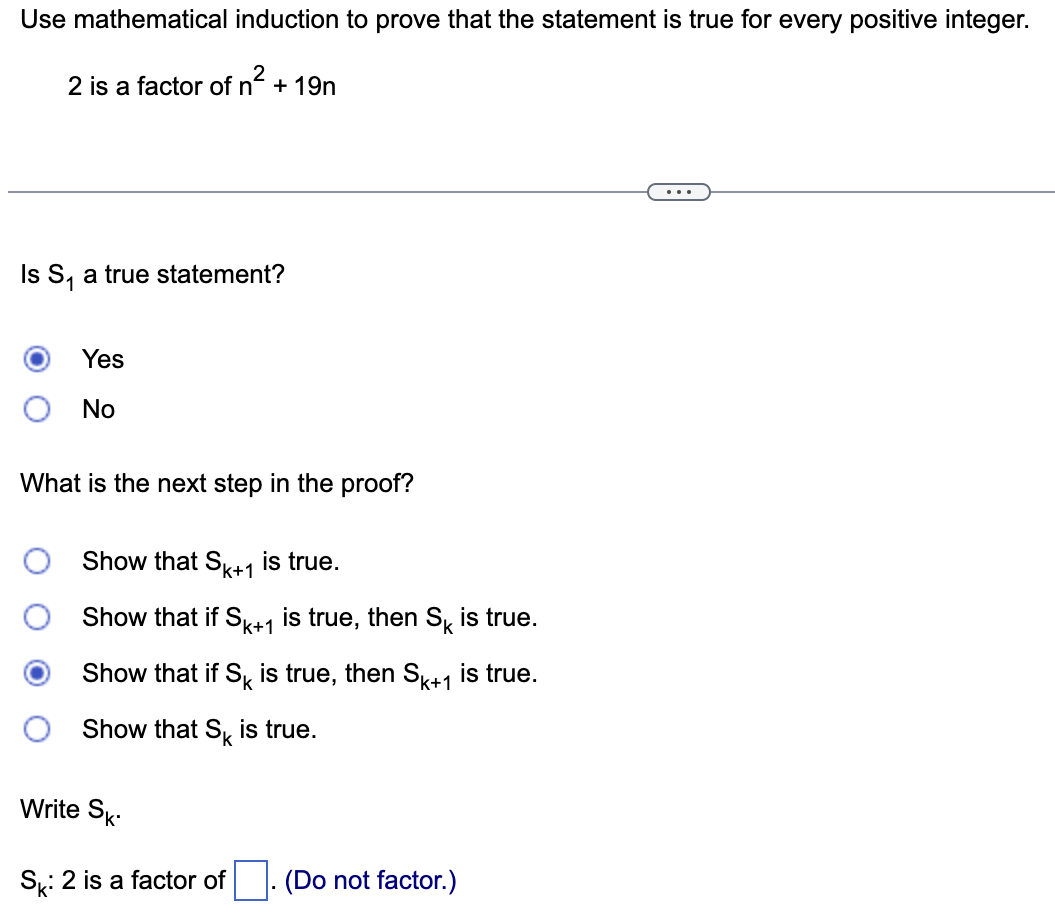Click the blue answer entry square

point(247,879)
